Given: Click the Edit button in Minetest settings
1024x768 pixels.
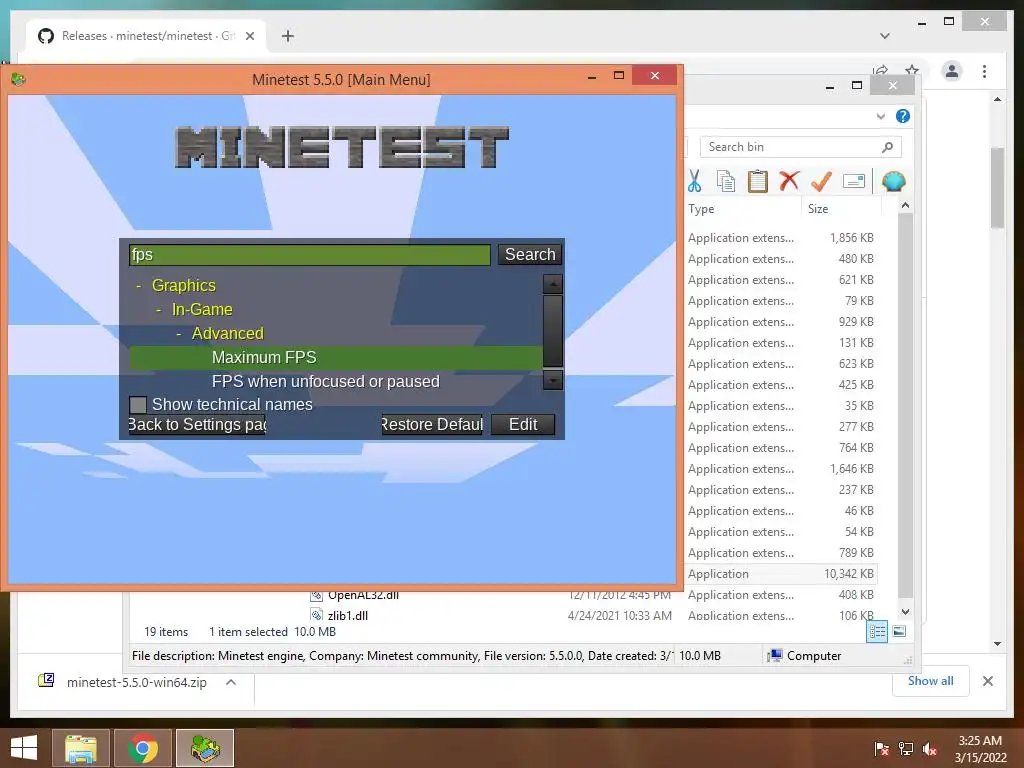Looking at the screenshot, I should click(x=523, y=424).
